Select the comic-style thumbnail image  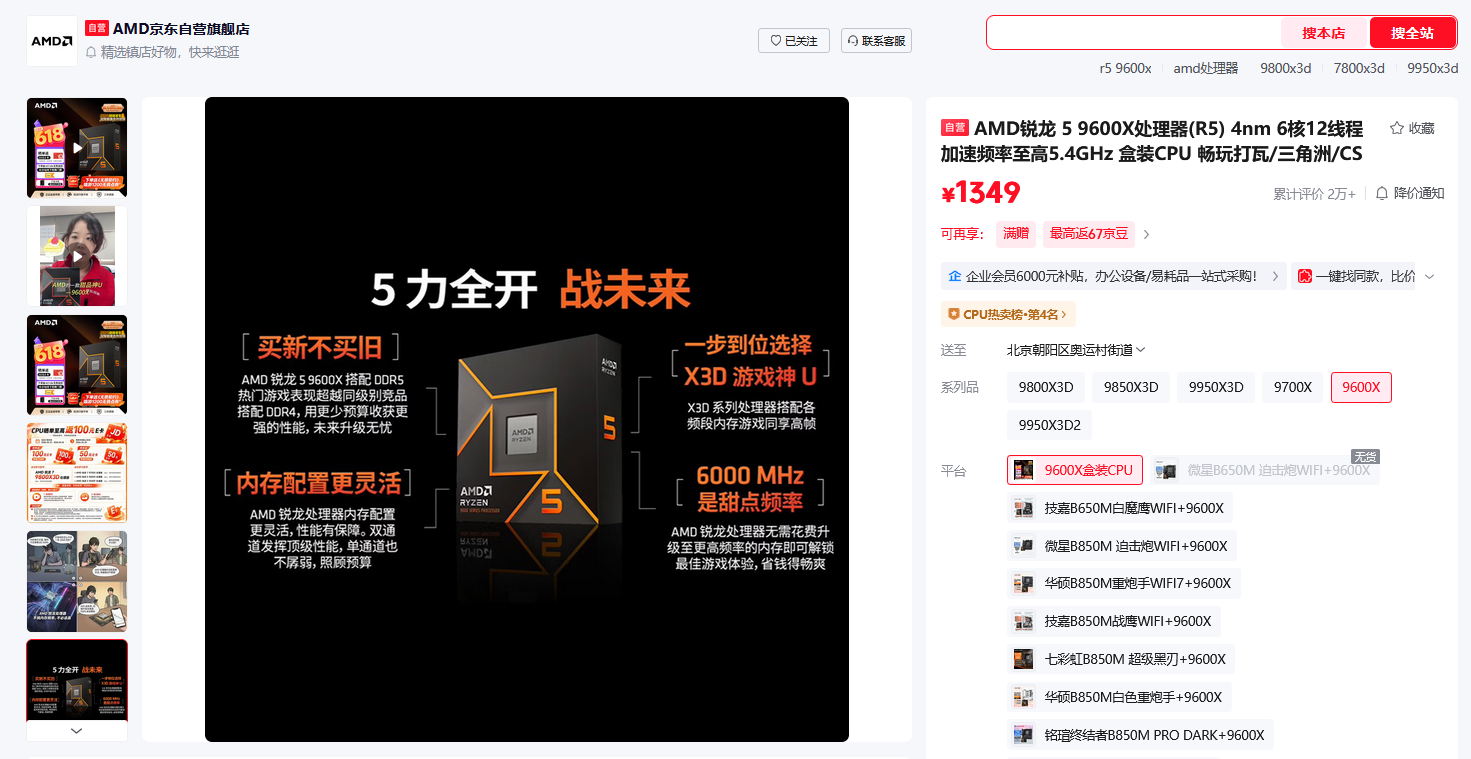(x=77, y=581)
